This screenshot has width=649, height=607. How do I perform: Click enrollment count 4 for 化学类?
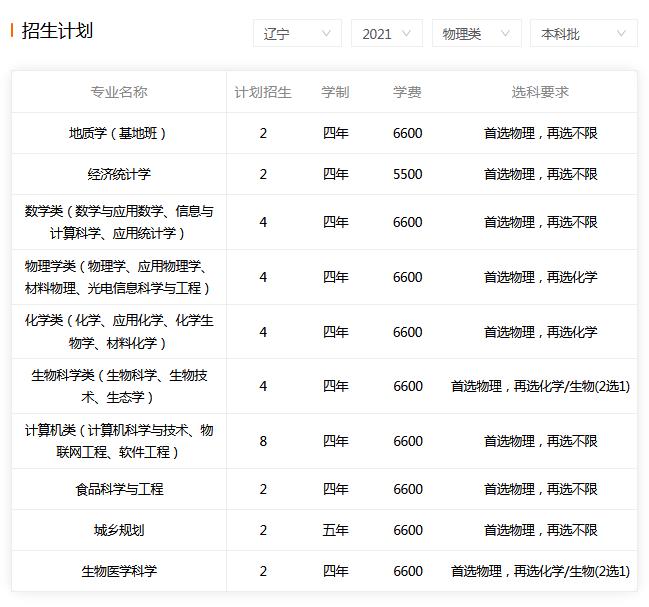pyautogui.click(x=263, y=332)
